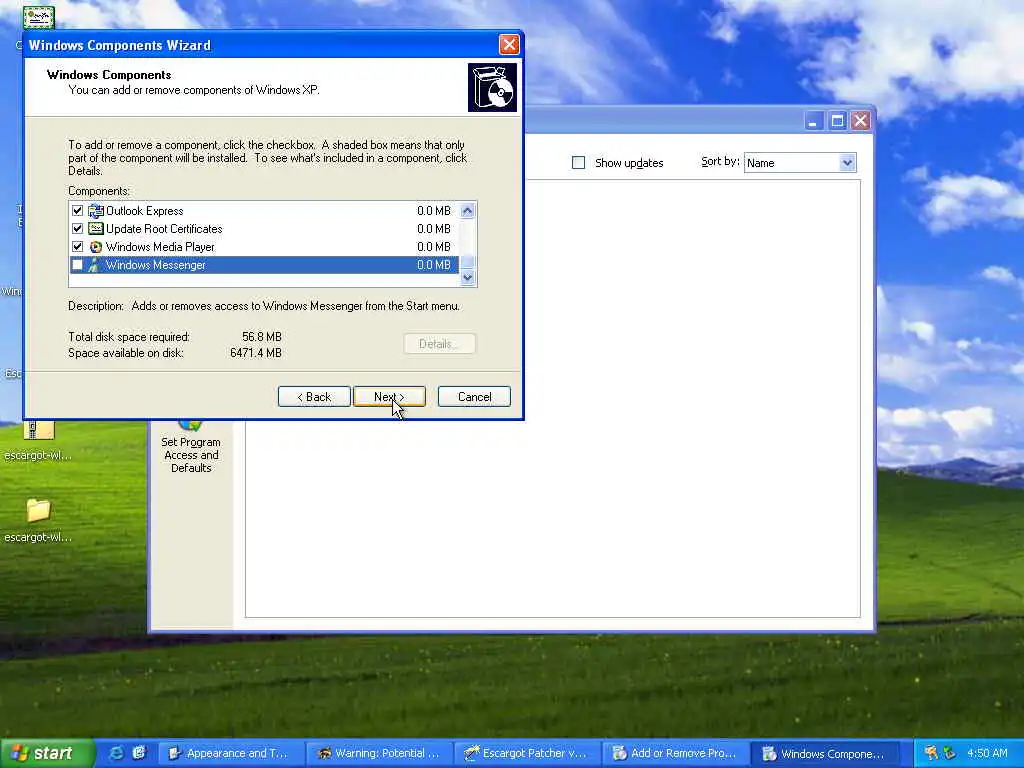1024x768 pixels.
Task: Open the escargot folder desktop icon
Action: click(x=39, y=510)
